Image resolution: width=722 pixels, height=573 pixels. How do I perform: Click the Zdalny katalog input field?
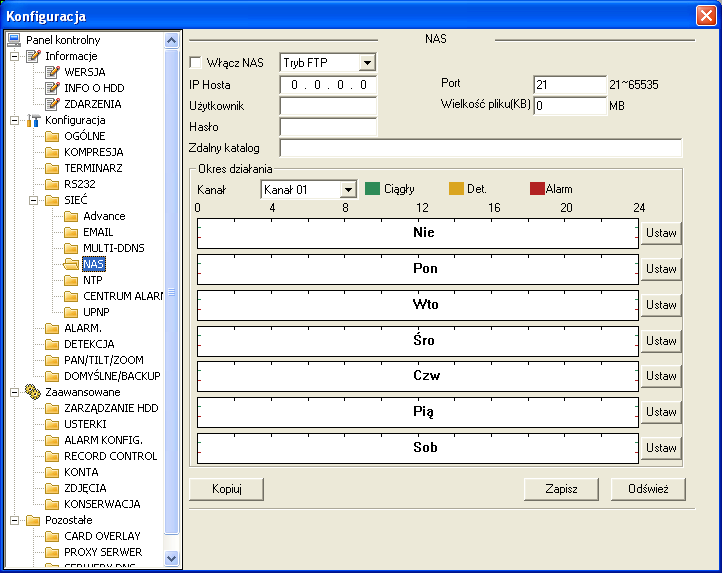pyautogui.click(x=481, y=148)
